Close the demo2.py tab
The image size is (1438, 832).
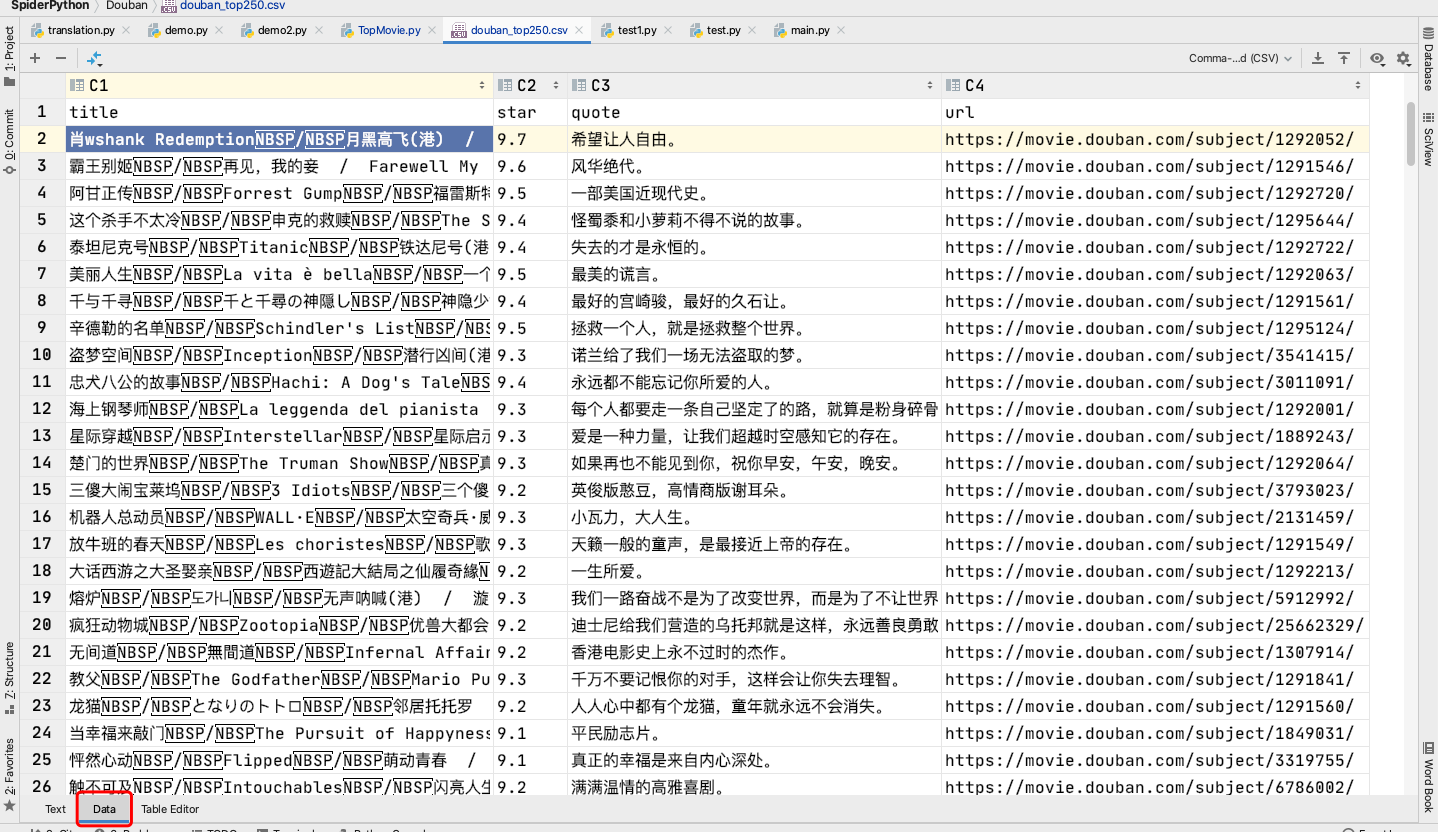(x=317, y=31)
